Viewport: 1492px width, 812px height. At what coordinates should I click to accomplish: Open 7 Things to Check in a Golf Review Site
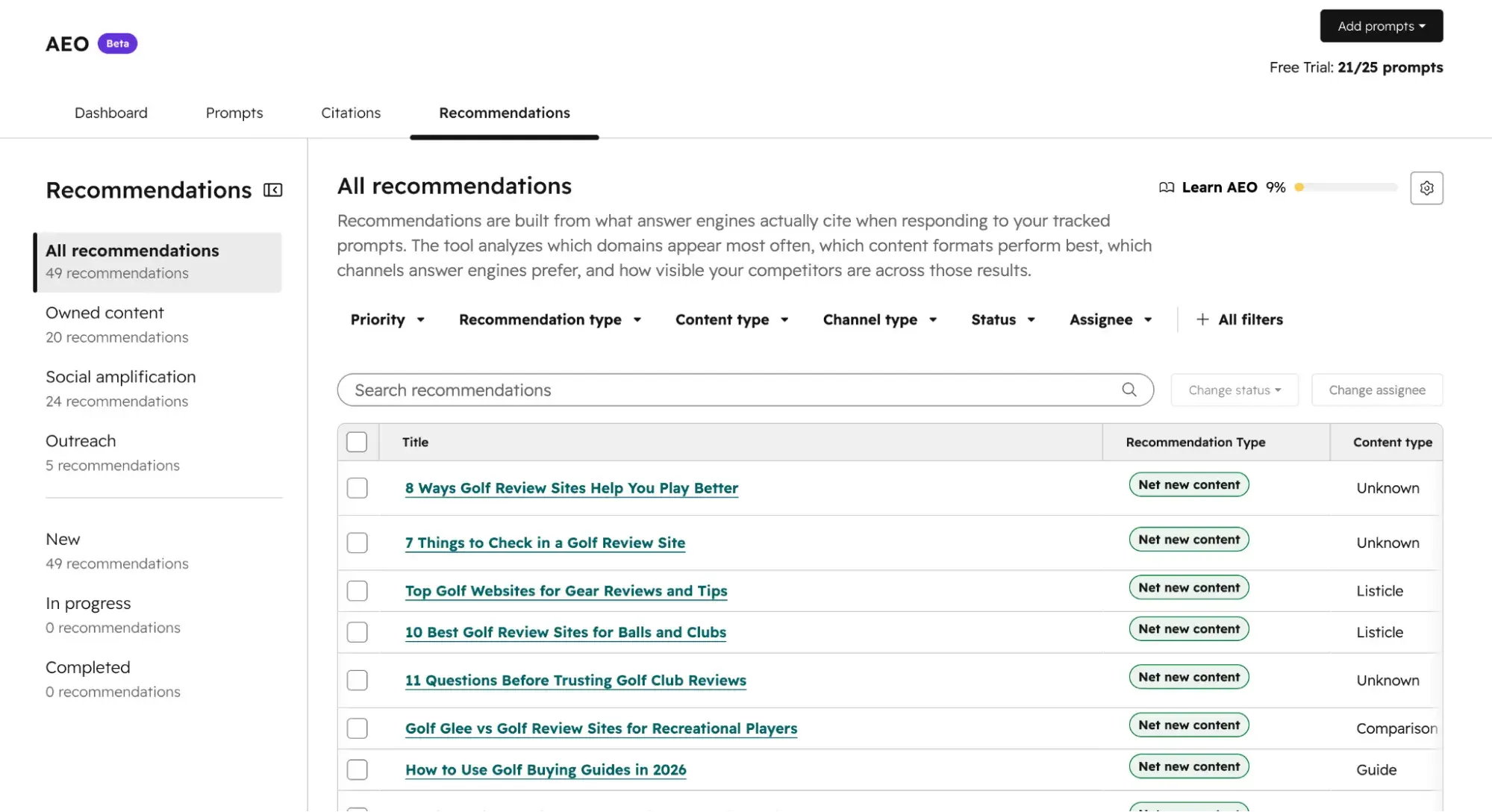(x=545, y=543)
